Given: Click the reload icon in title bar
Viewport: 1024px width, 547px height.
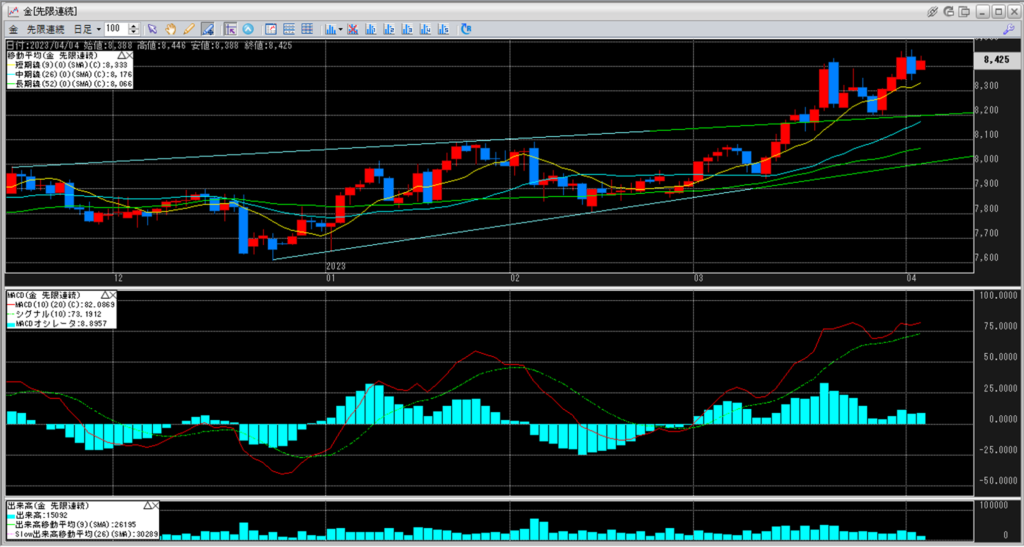Looking at the screenshot, I should [x=948, y=10].
